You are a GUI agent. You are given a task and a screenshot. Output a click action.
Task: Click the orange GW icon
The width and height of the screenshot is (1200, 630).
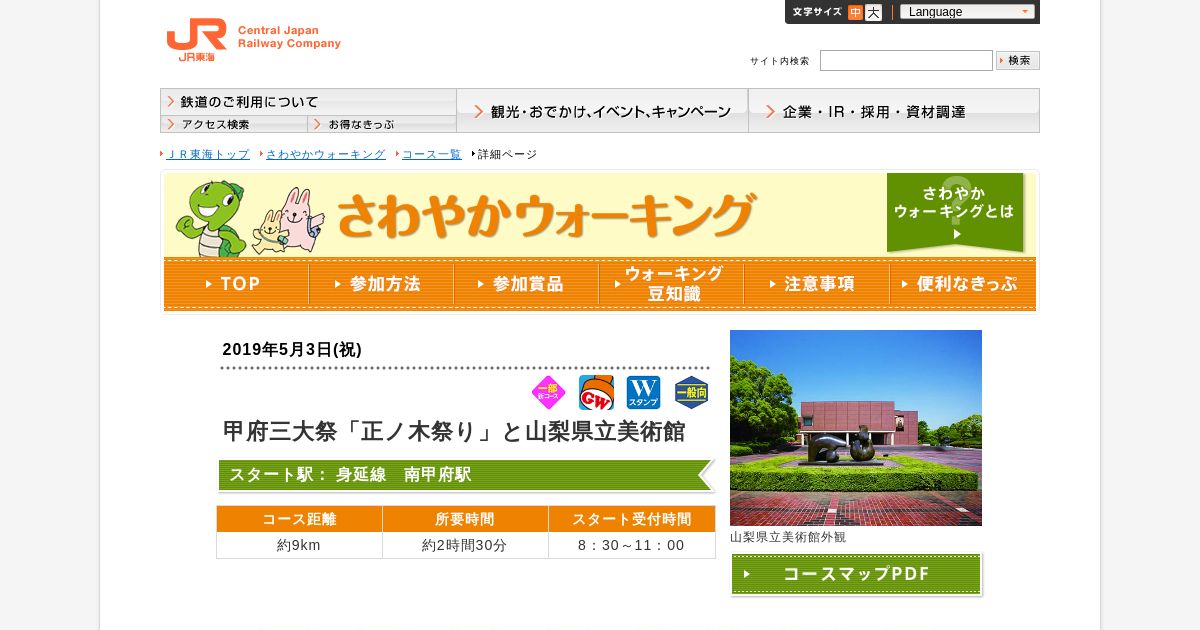point(597,393)
